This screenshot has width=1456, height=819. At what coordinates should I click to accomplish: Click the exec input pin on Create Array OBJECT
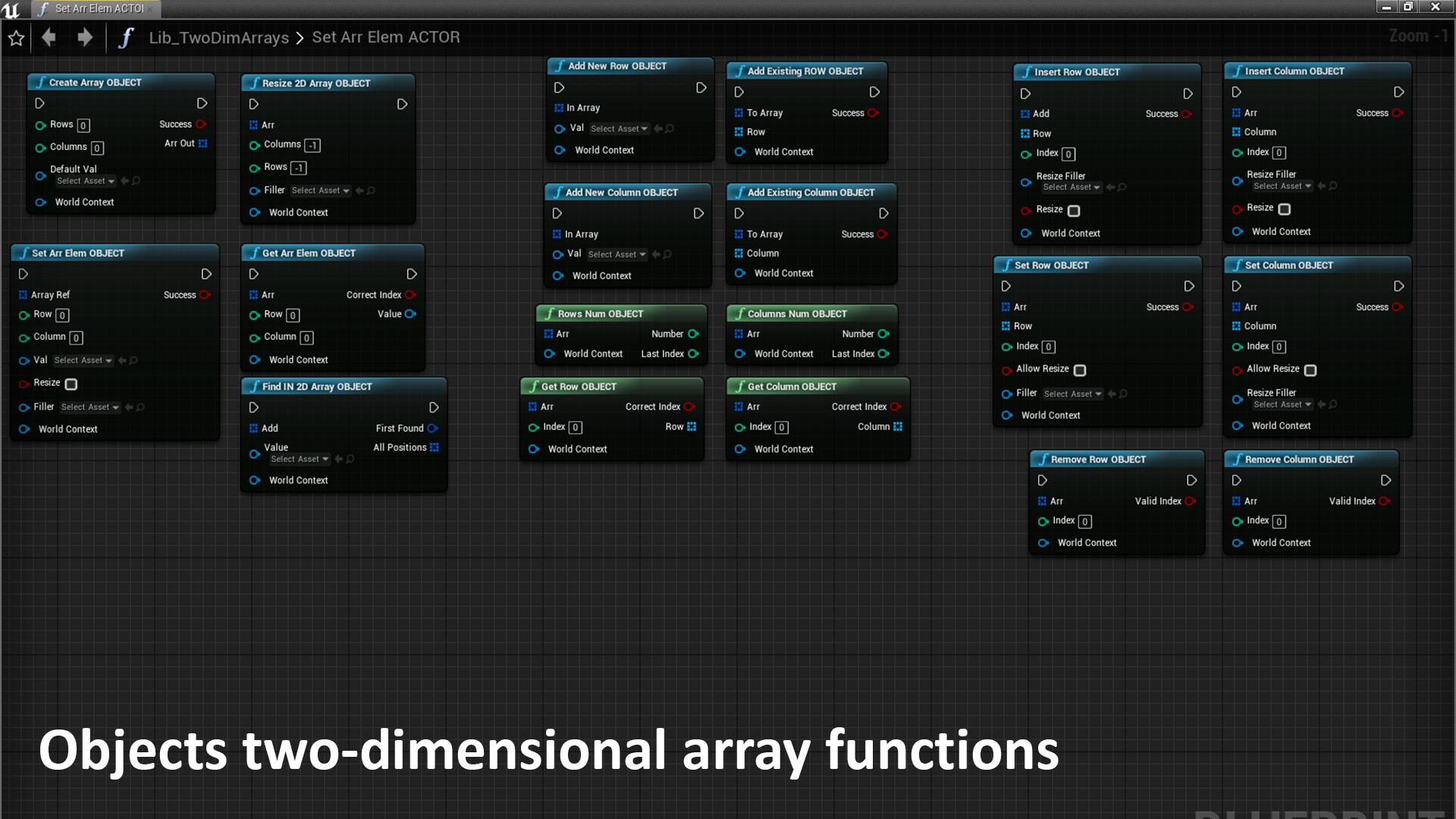point(39,103)
